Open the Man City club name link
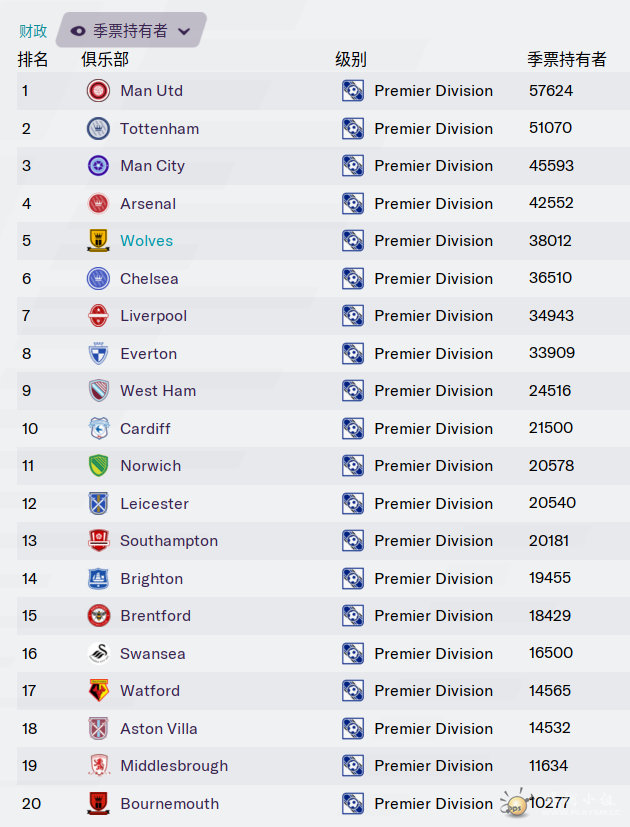Image resolution: width=630 pixels, height=827 pixels. pyautogui.click(x=152, y=166)
